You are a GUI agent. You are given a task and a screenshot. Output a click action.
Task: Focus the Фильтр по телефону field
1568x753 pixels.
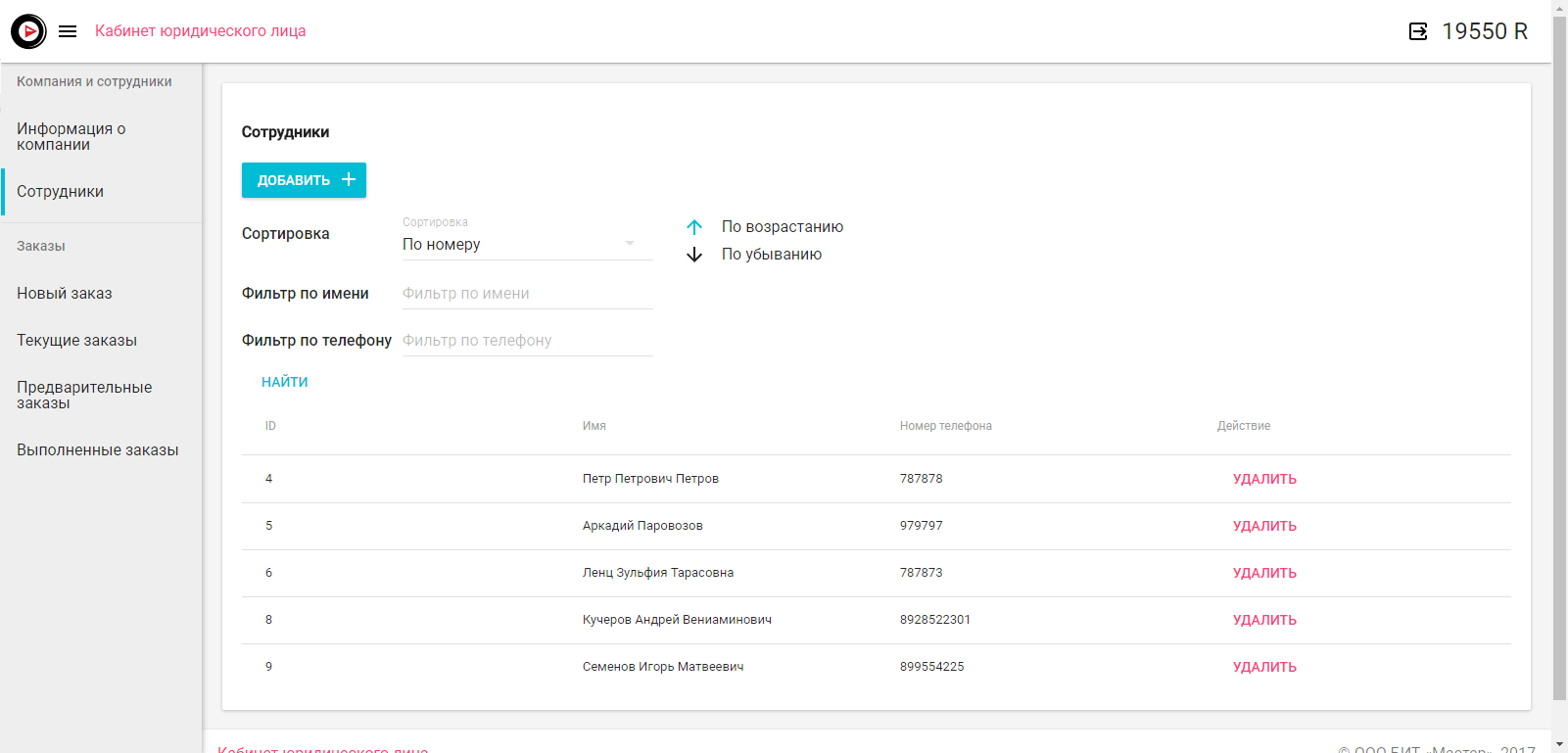click(526, 341)
